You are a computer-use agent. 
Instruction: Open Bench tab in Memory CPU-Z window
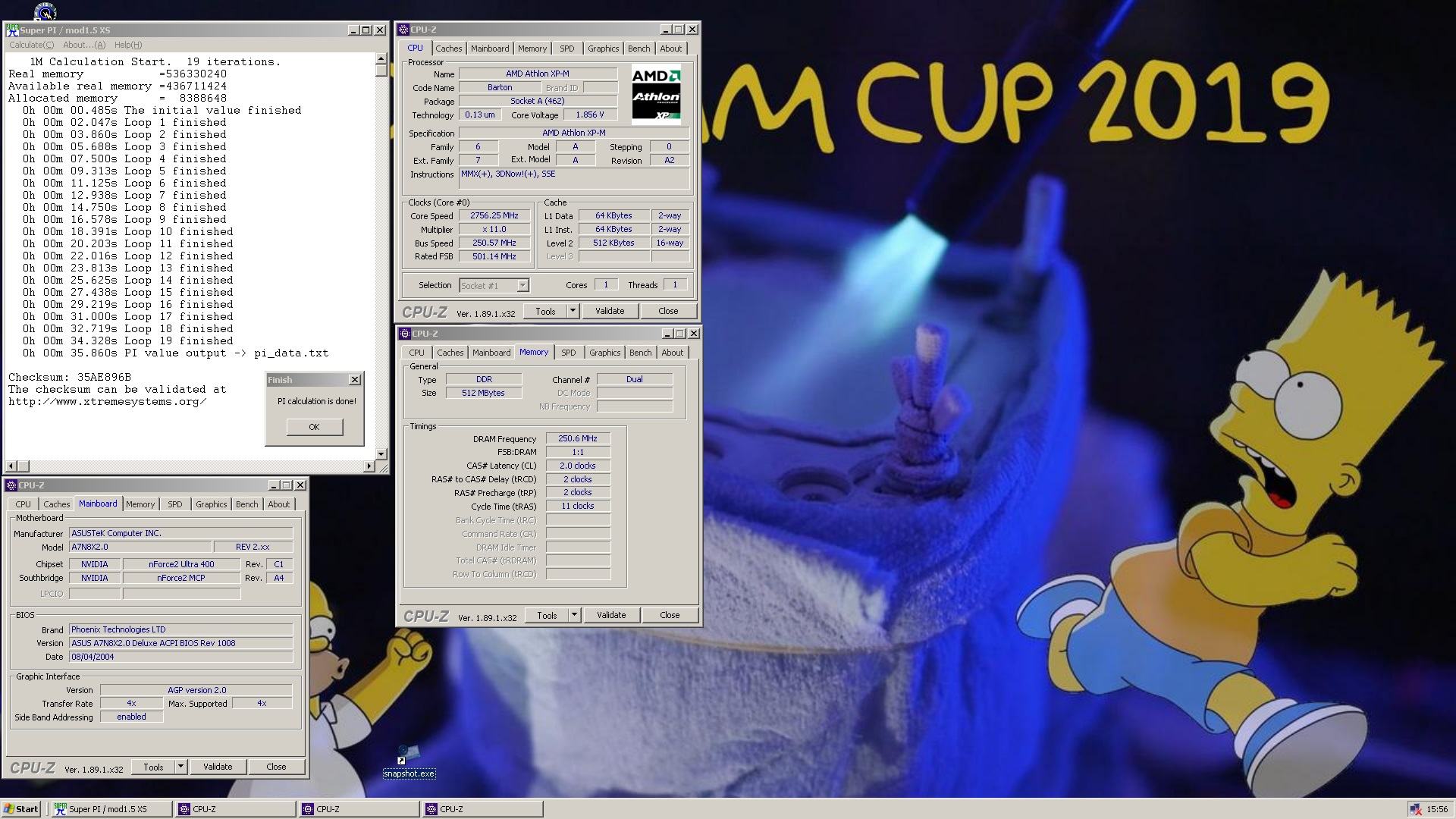click(x=640, y=353)
